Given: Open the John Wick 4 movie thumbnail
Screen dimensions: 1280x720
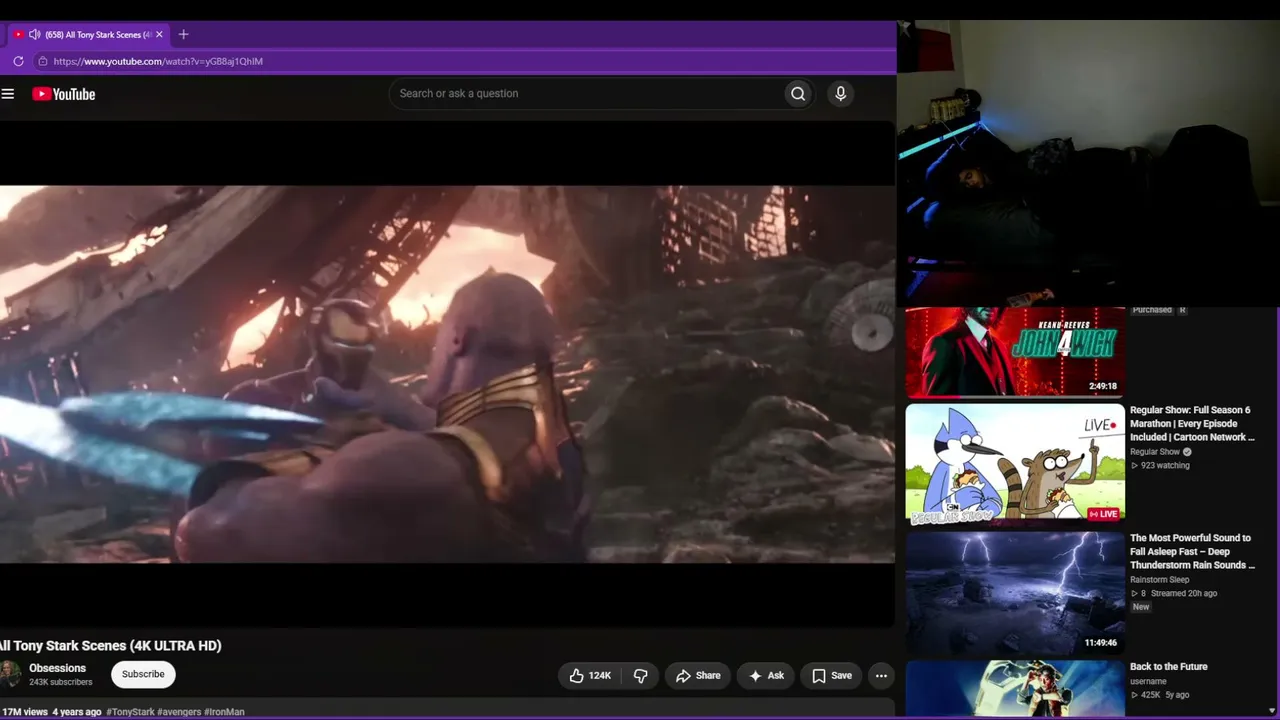Looking at the screenshot, I should (1015, 352).
